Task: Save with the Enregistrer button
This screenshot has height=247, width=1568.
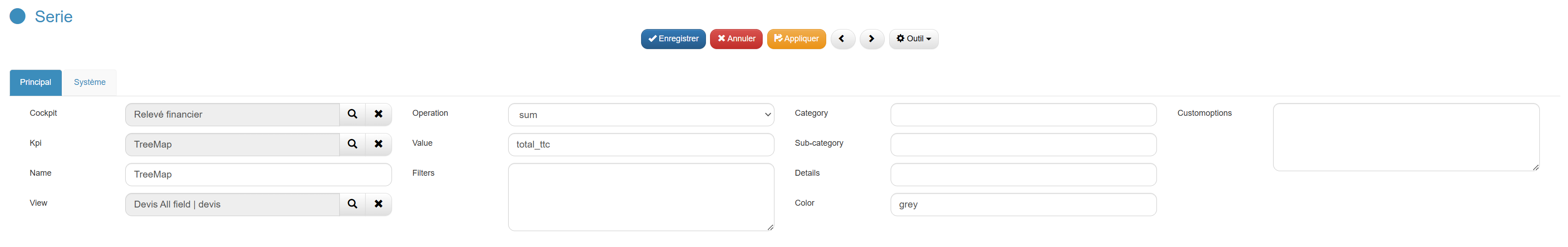Action: click(672, 39)
